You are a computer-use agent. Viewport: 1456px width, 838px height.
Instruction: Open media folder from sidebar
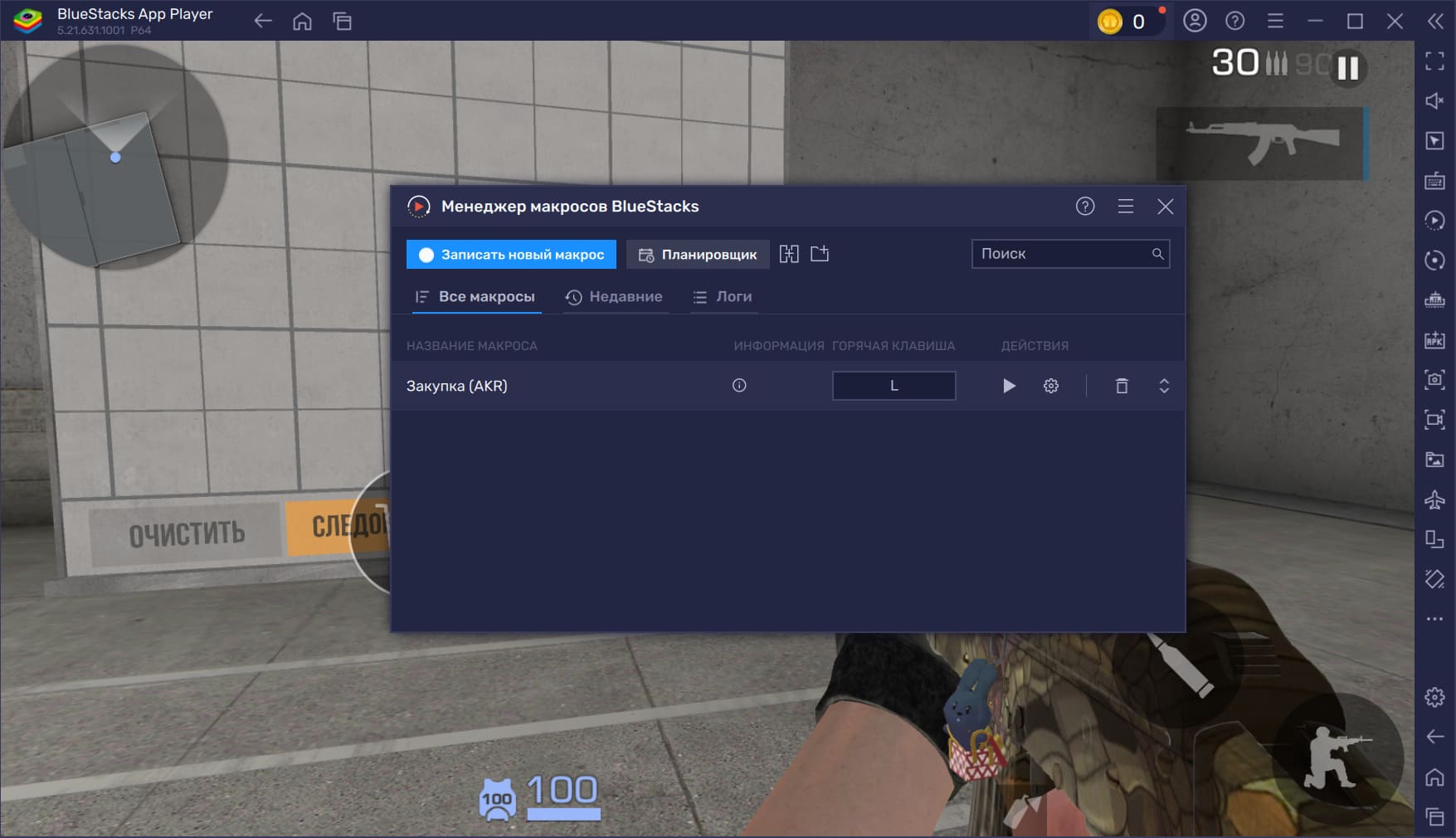pos(1434,459)
